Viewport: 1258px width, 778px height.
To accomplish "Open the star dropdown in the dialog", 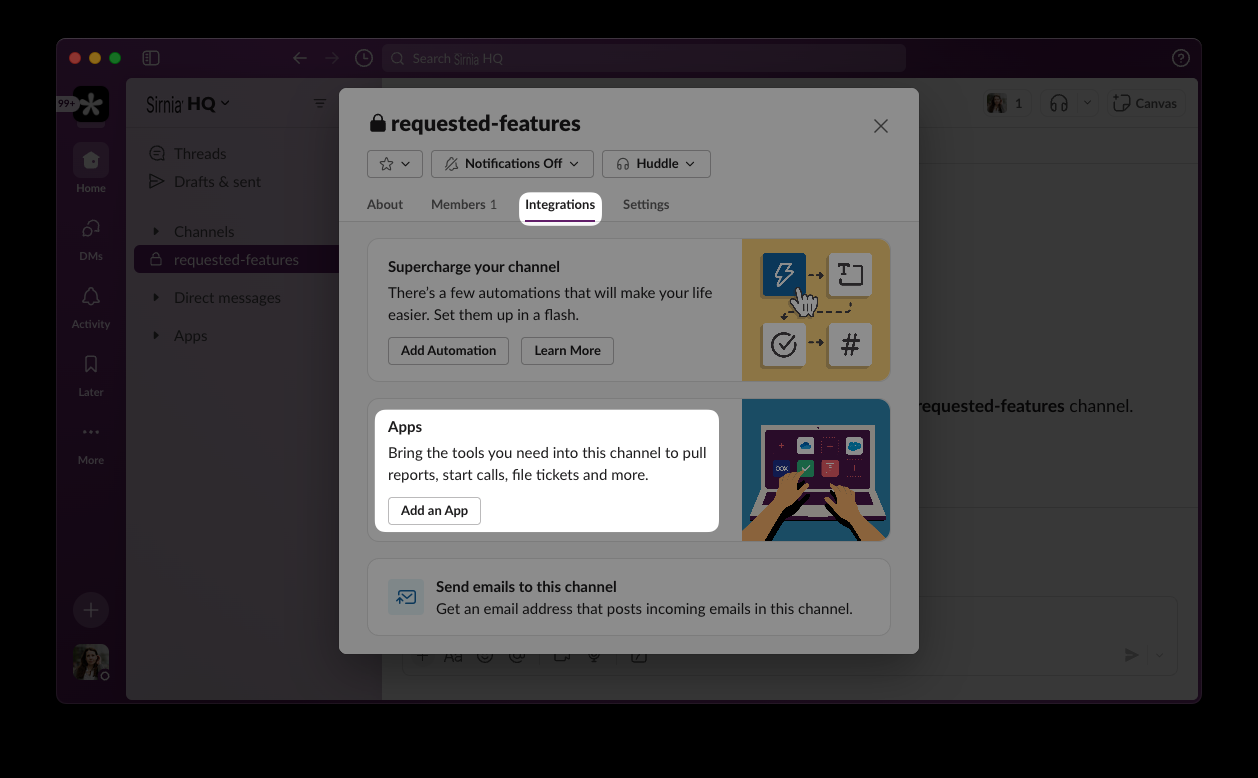I will coord(395,164).
